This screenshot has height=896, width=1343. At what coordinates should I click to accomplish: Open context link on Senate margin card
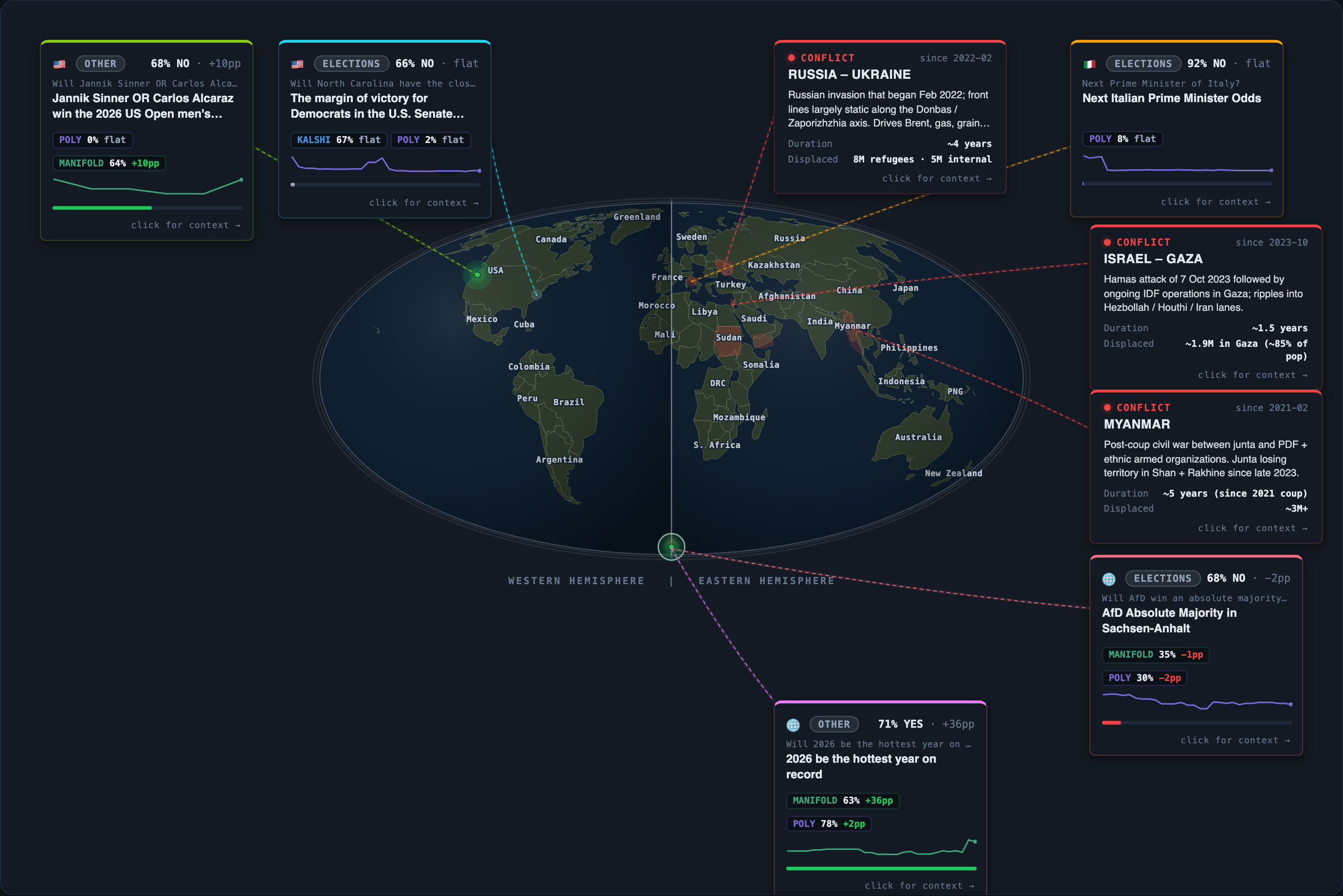point(424,203)
